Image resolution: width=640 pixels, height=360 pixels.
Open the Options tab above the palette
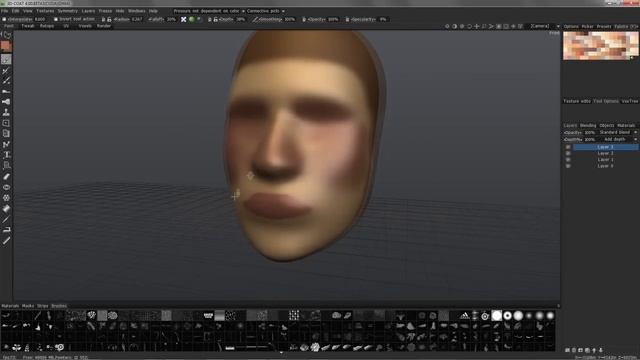click(x=571, y=27)
